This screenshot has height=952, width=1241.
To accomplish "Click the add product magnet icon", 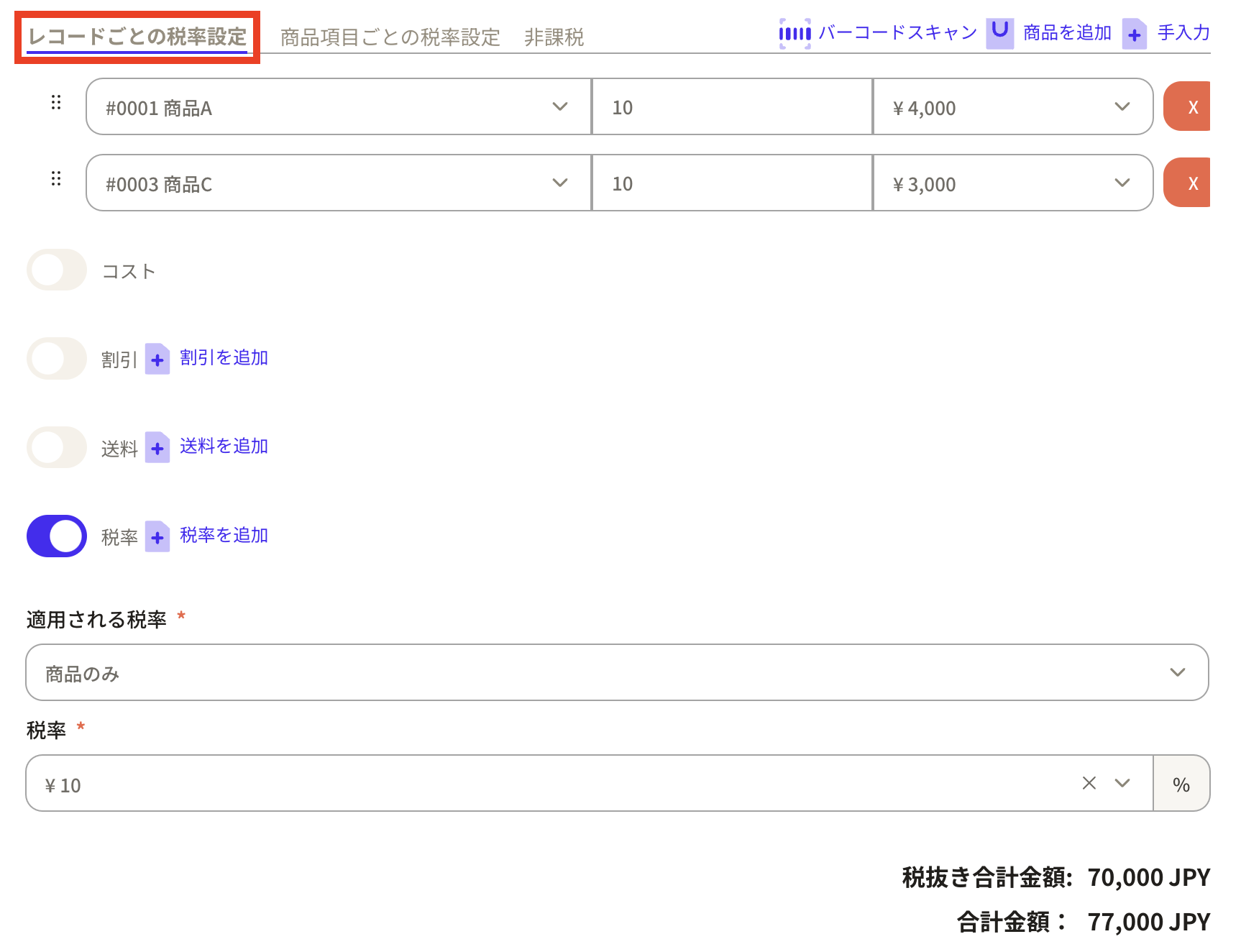I will click(x=999, y=33).
